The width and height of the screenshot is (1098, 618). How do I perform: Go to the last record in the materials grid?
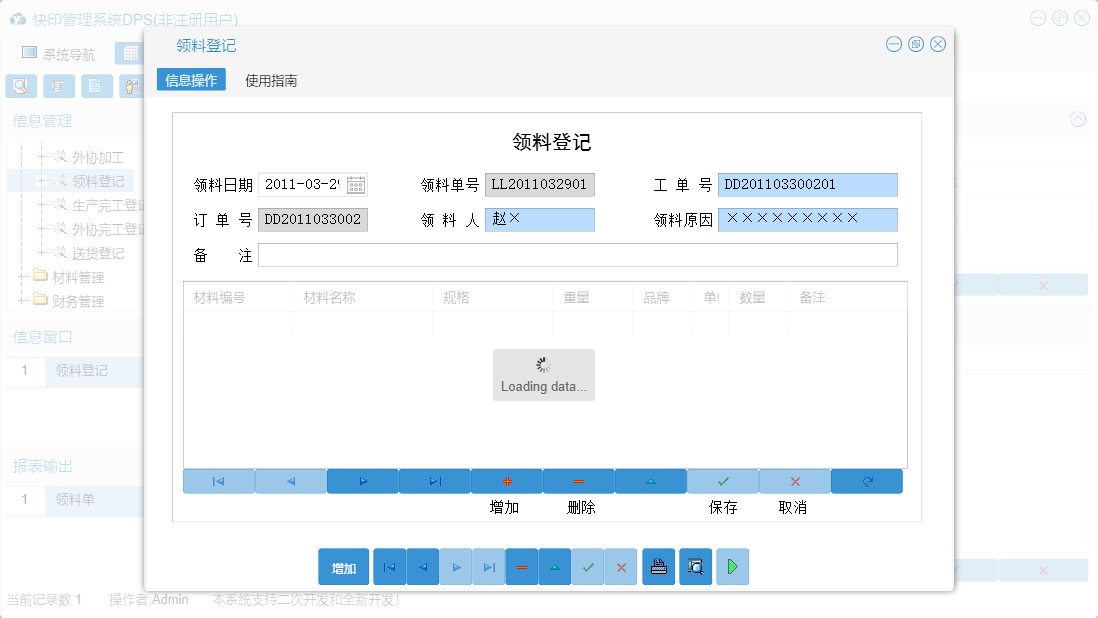coord(434,481)
